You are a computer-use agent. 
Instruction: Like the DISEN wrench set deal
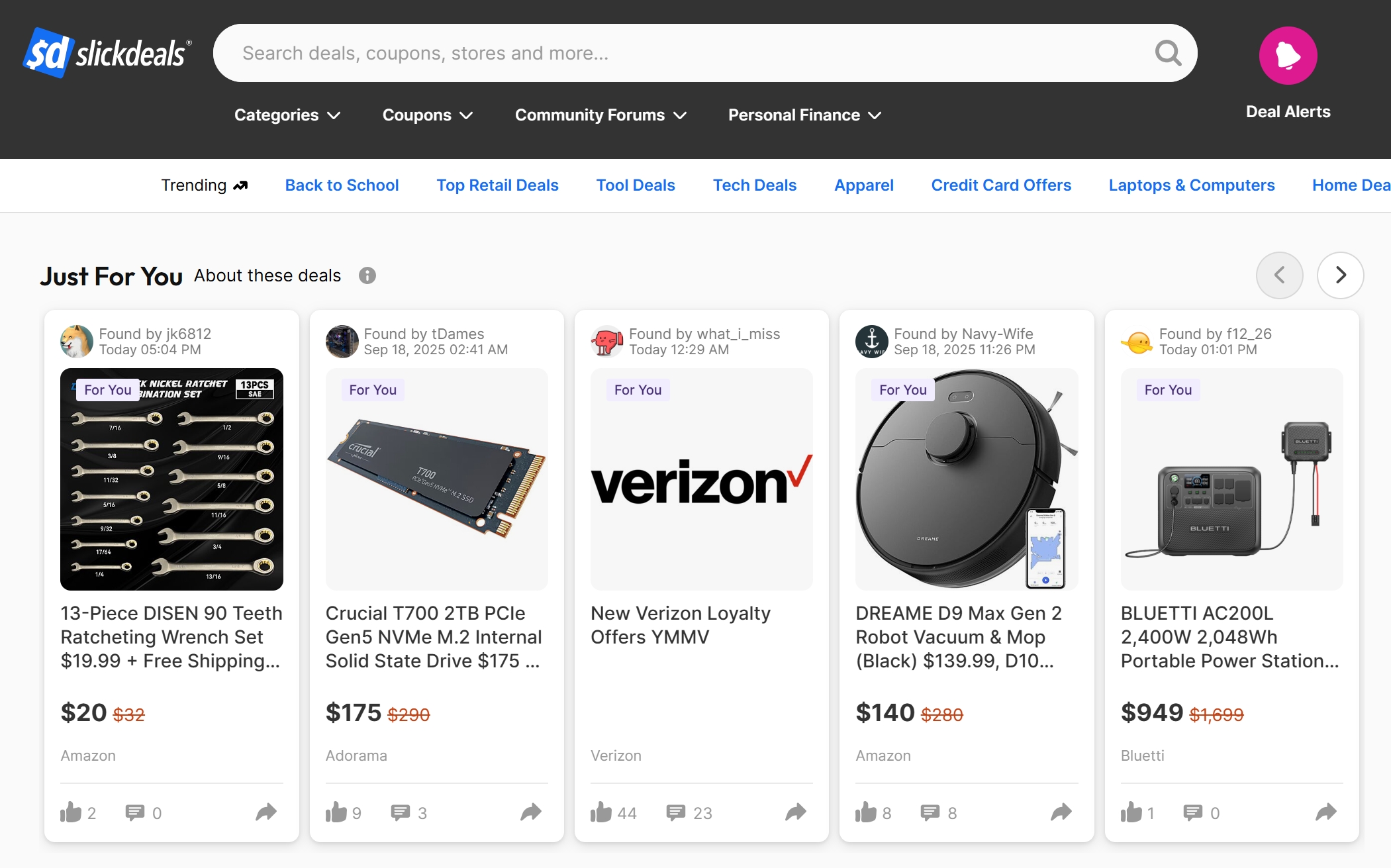coord(71,812)
